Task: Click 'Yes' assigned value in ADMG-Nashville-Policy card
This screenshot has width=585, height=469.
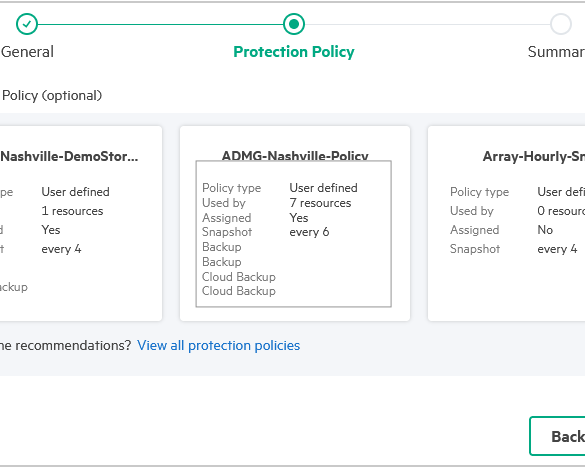Action: pos(299,218)
